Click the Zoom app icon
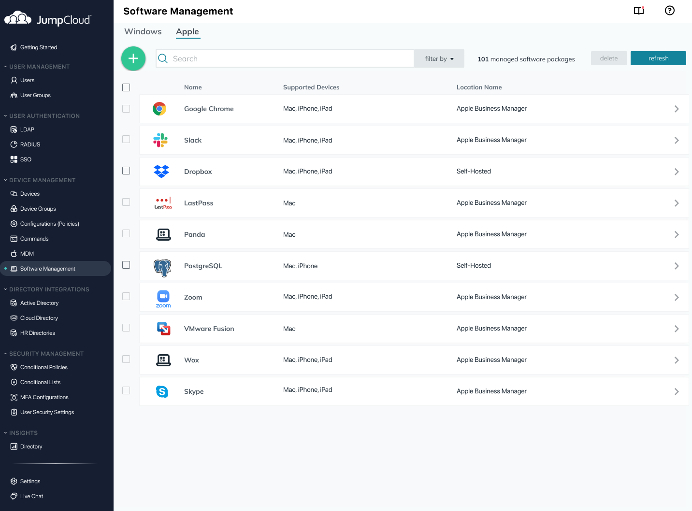 coord(163,297)
